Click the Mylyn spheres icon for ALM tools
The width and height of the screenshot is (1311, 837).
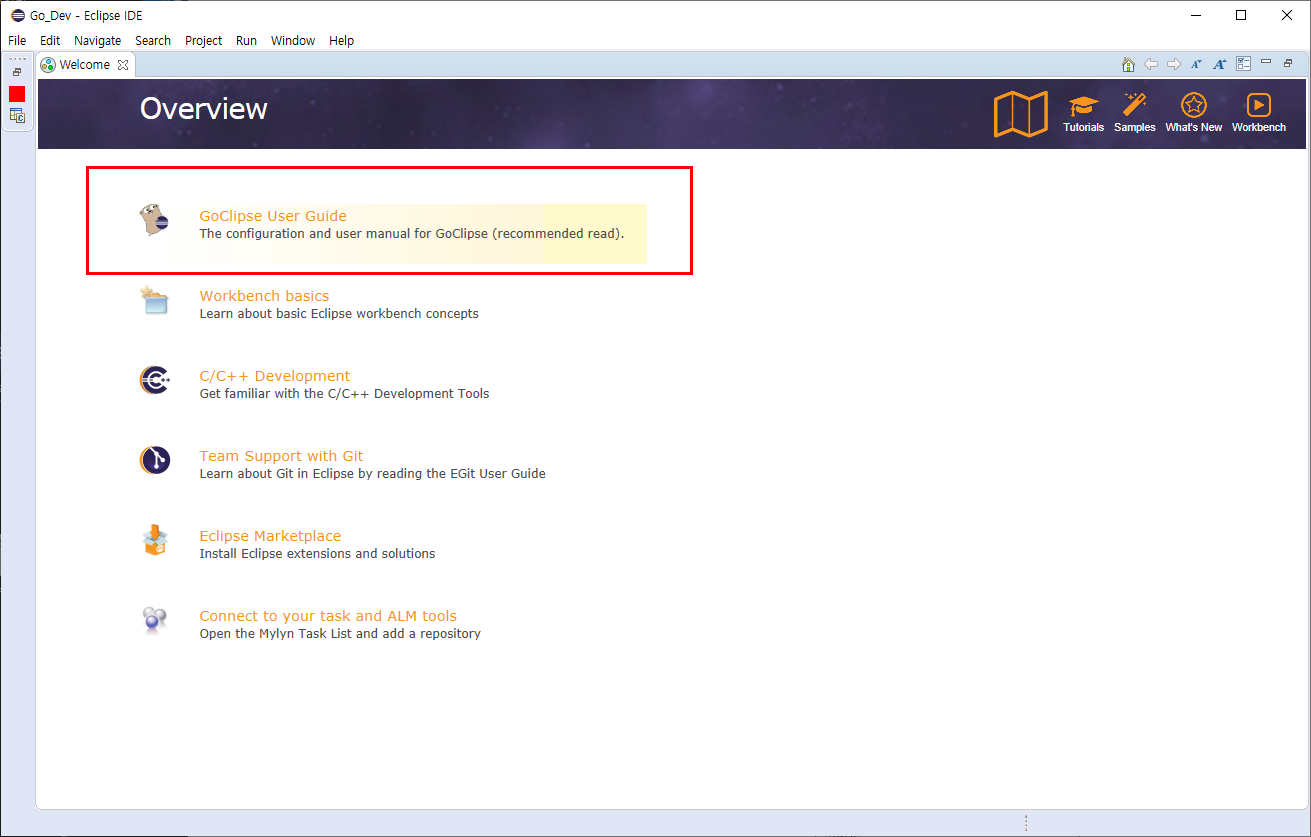(153, 620)
